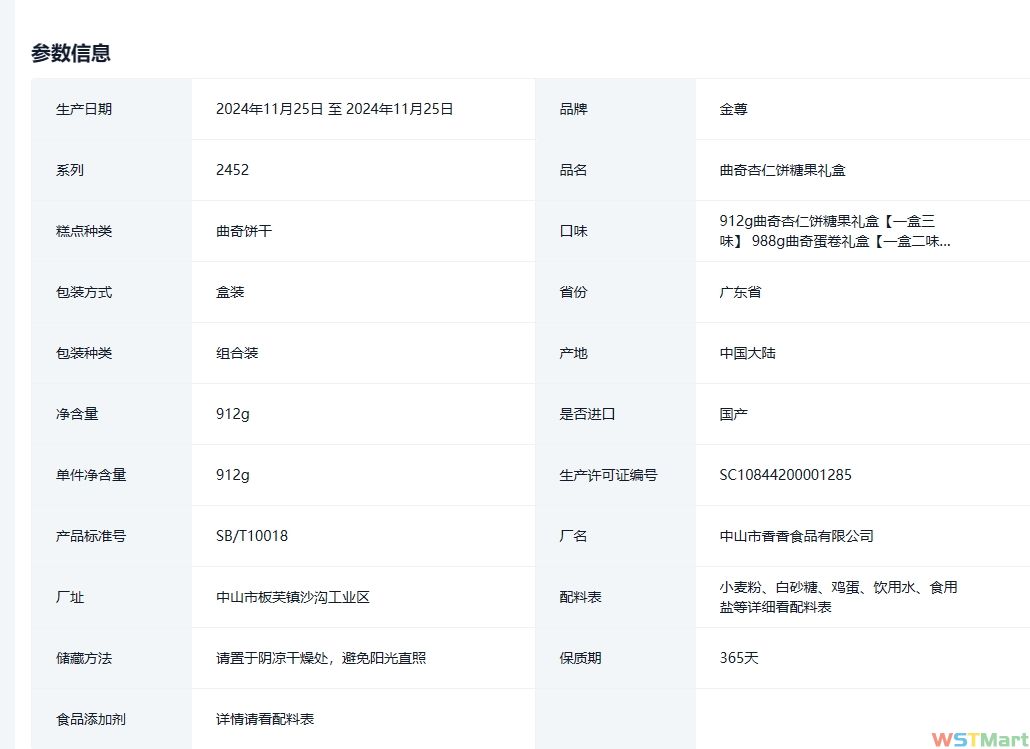Image resolution: width=1030 pixels, height=749 pixels.
Task: Click the 净含量 value 912g
Action: click(x=232, y=414)
